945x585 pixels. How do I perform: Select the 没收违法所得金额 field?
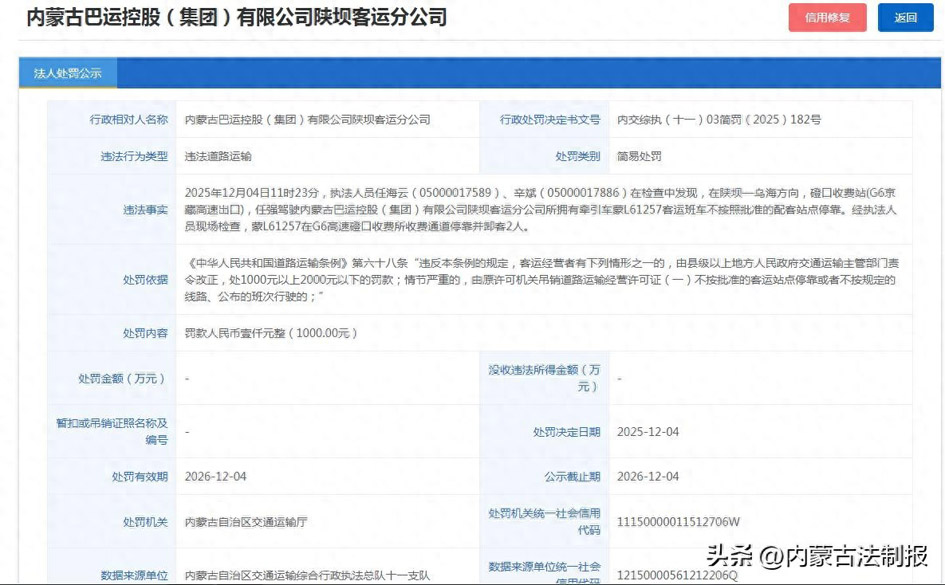click(544, 378)
